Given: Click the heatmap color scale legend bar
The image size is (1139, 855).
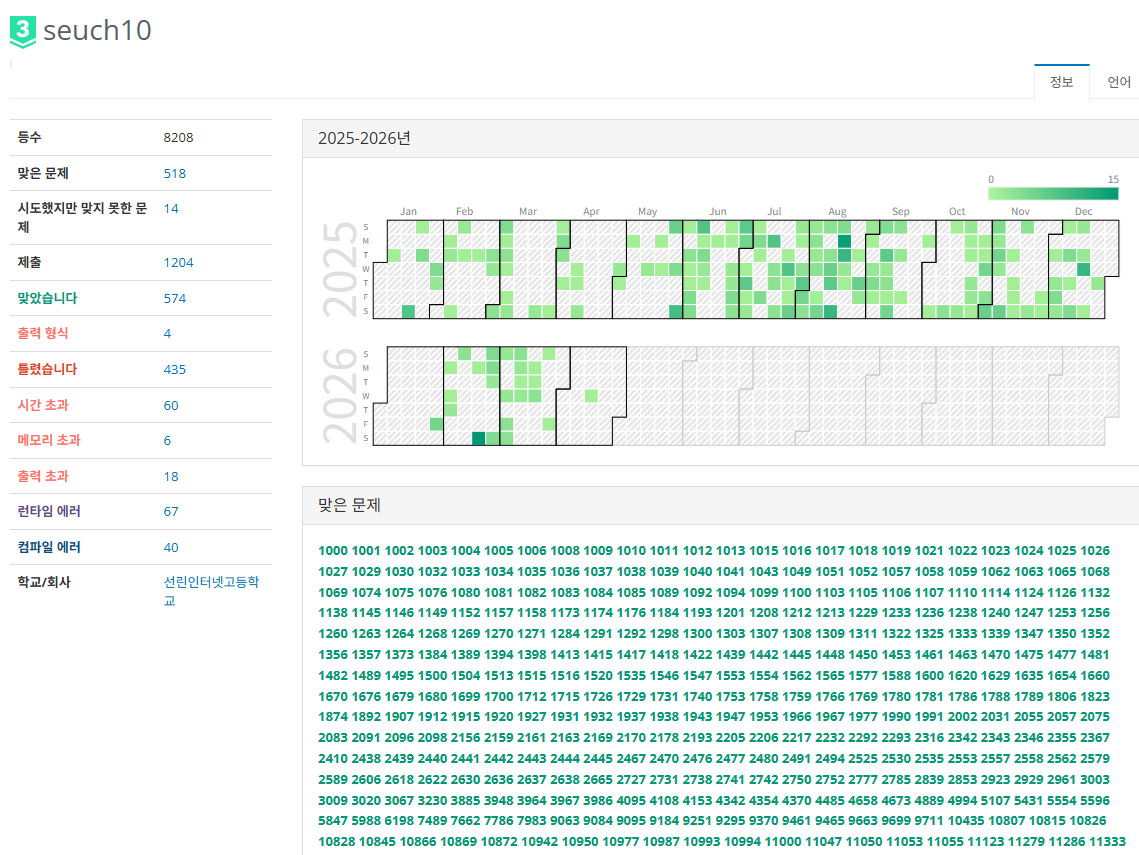Looking at the screenshot, I should click(x=1053, y=194).
